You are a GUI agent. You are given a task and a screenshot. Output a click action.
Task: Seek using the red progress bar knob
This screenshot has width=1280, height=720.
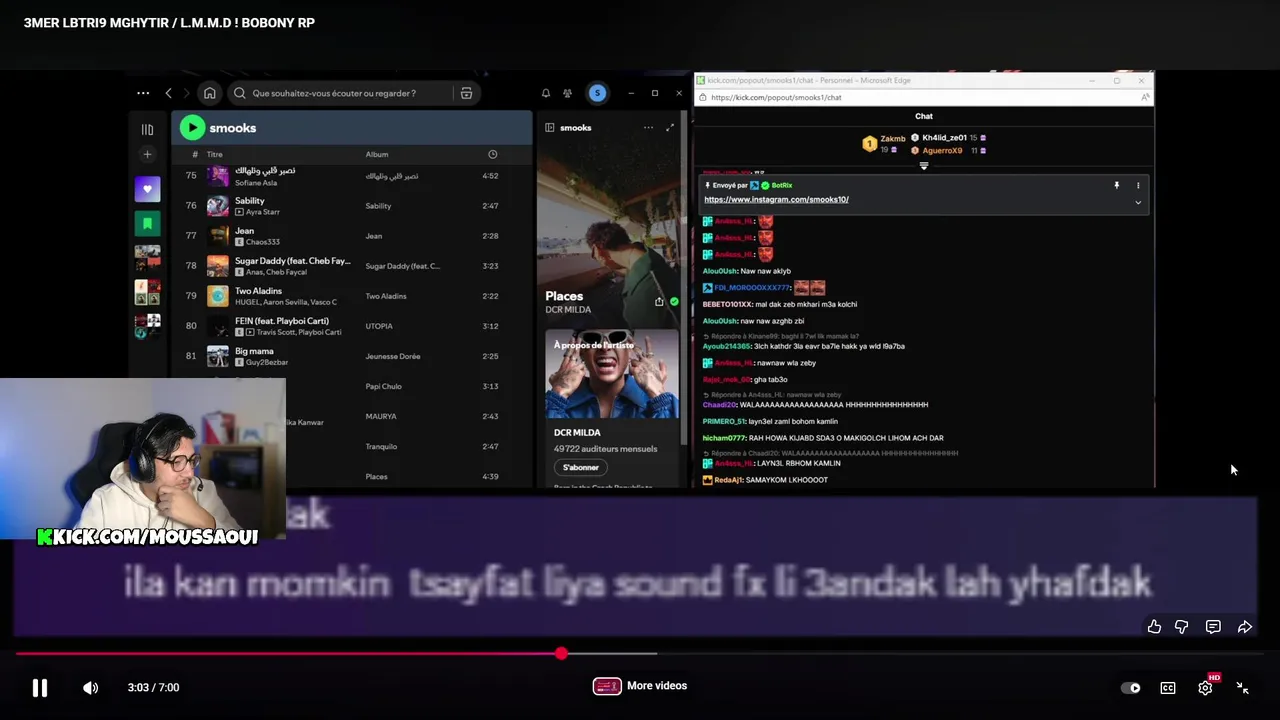(561, 653)
